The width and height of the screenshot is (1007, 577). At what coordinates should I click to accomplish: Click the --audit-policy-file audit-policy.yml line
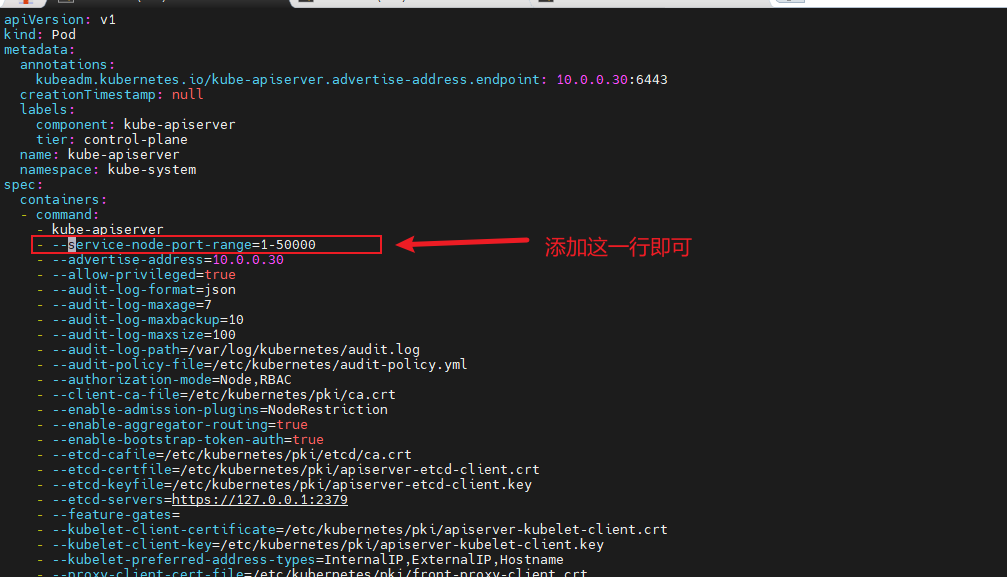point(259,364)
